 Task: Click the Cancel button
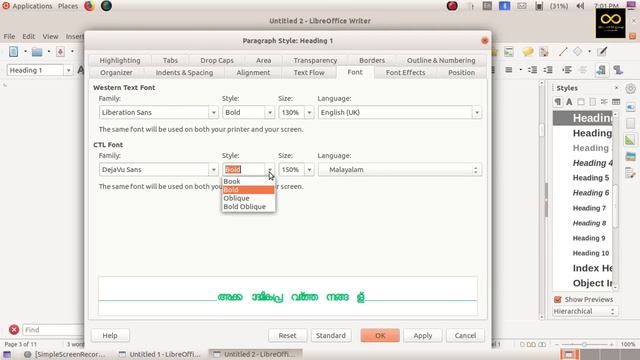[x=465, y=336]
